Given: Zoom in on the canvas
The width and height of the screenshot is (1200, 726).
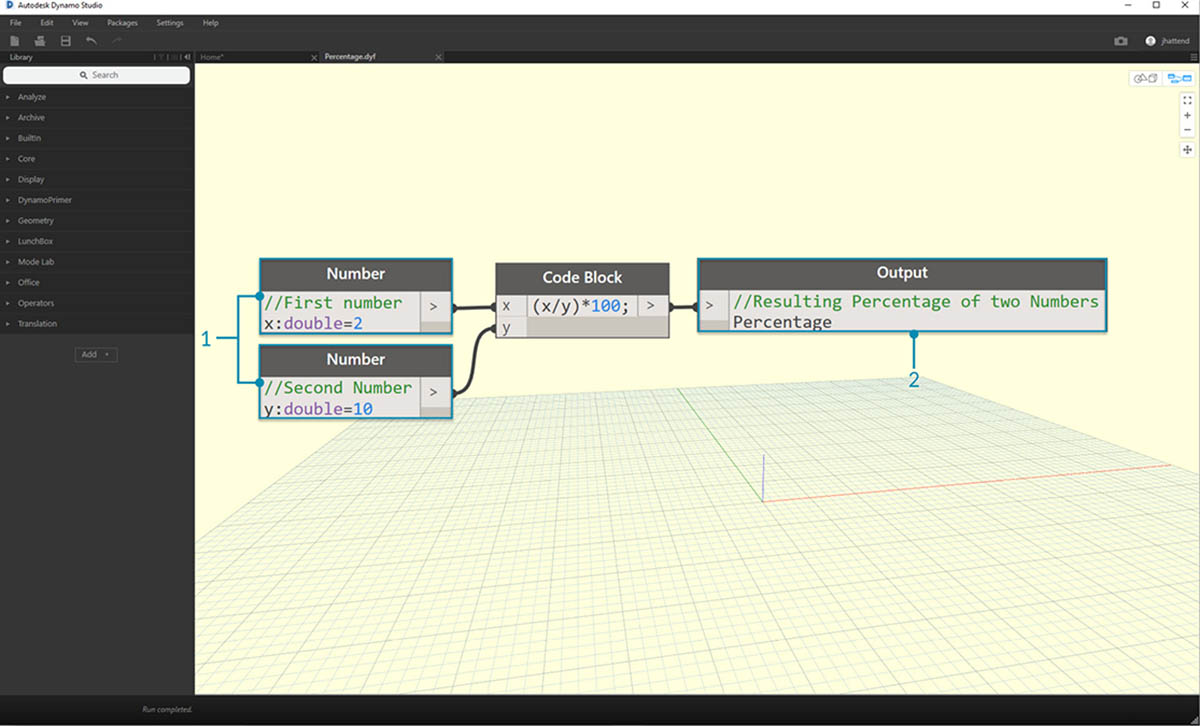Looking at the screenshot, I should [1187, 115].
